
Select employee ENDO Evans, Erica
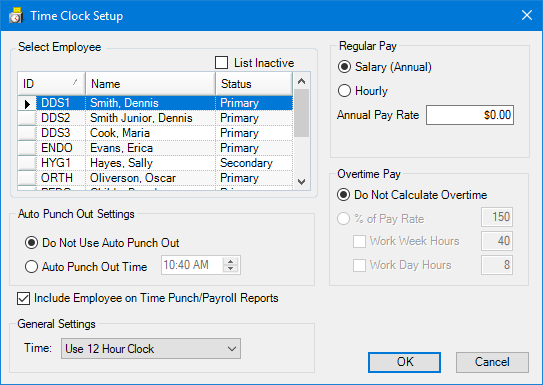[155, 148]
